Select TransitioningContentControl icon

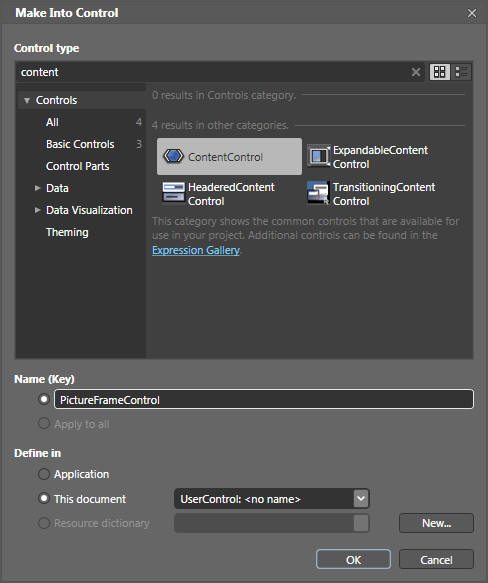[x=318, y=192]
